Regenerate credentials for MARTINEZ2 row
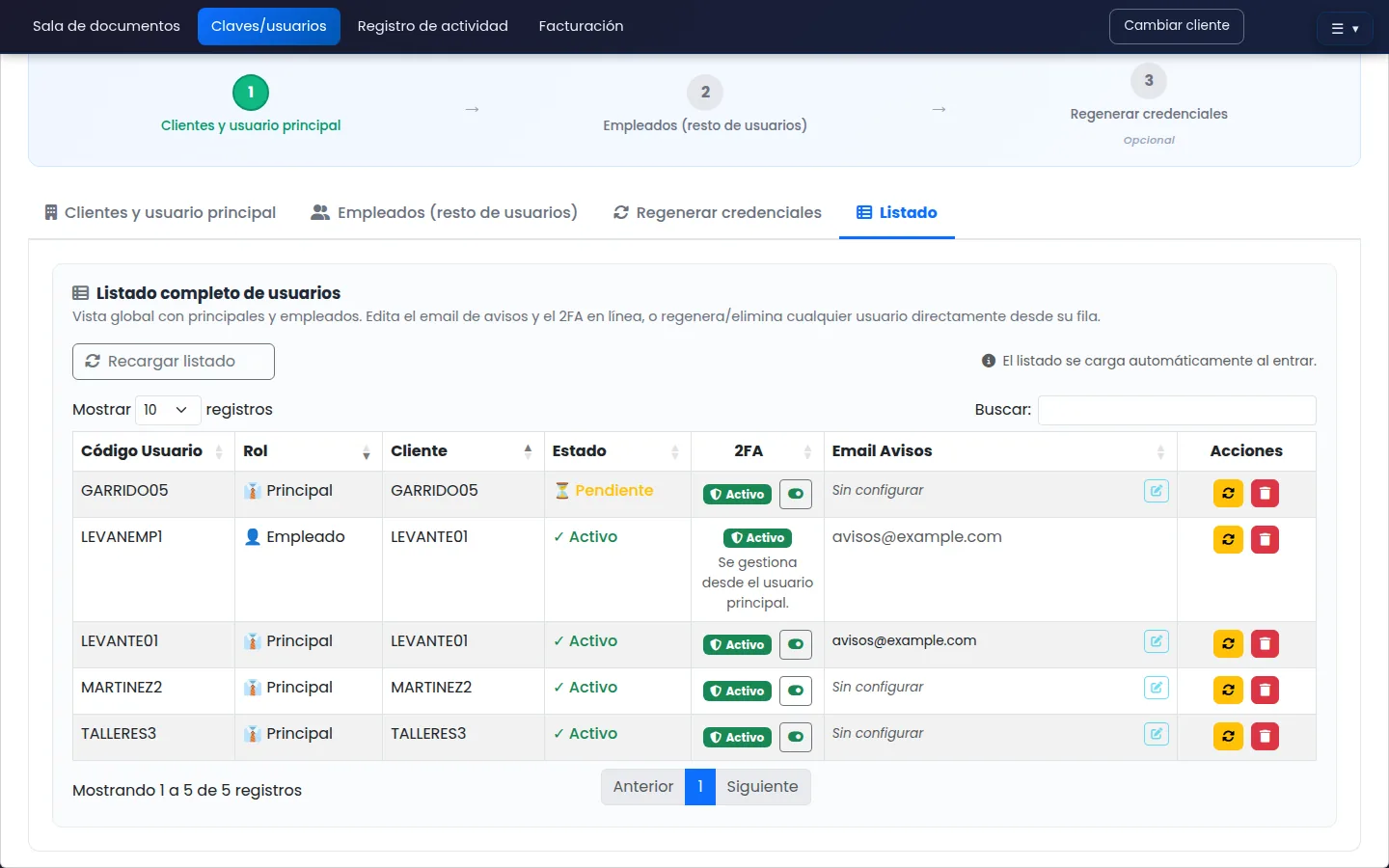Viewport: 1389px width, 868px height. click(1228, 690)
